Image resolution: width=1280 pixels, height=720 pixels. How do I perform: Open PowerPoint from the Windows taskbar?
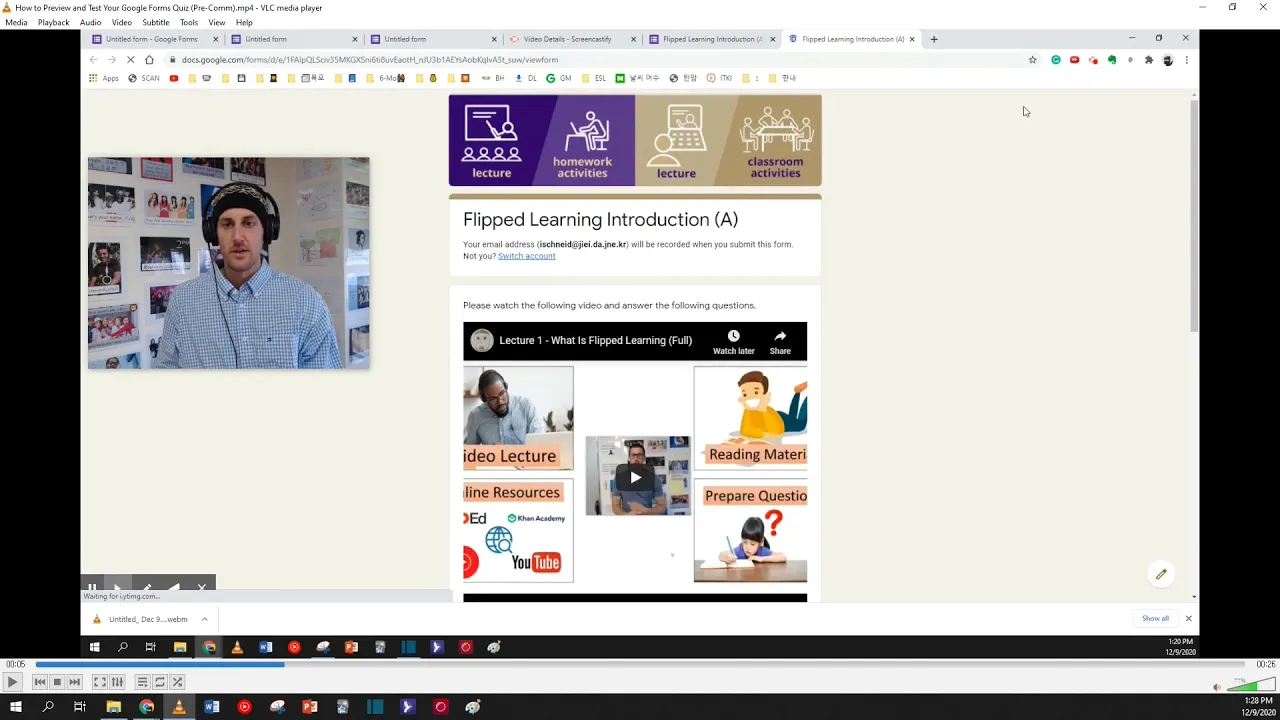[x=310, y=707]
